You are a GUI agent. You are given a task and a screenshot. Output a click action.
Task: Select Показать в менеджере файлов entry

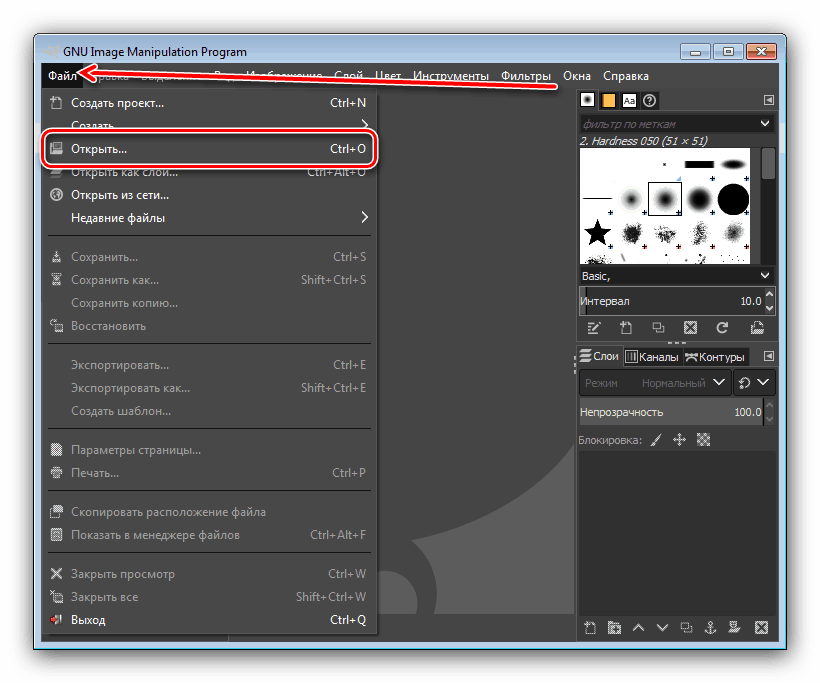[209, 535]
